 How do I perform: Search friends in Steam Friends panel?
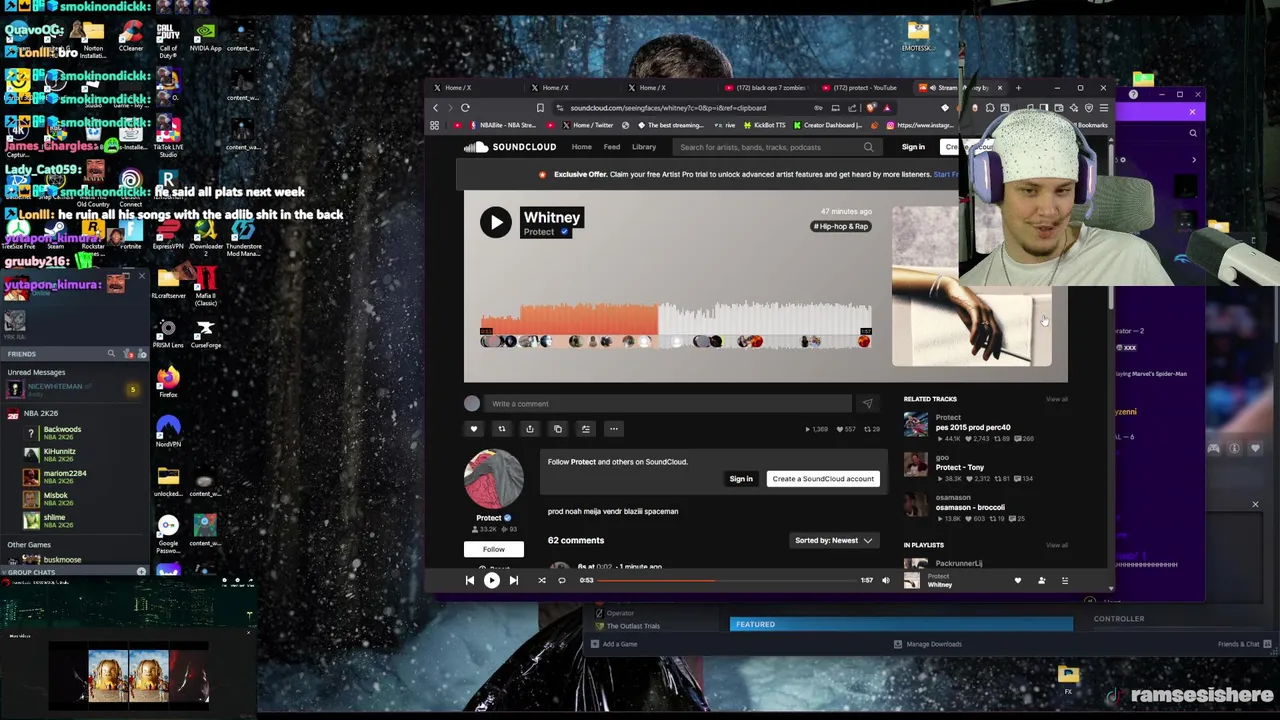click(111, 354)
